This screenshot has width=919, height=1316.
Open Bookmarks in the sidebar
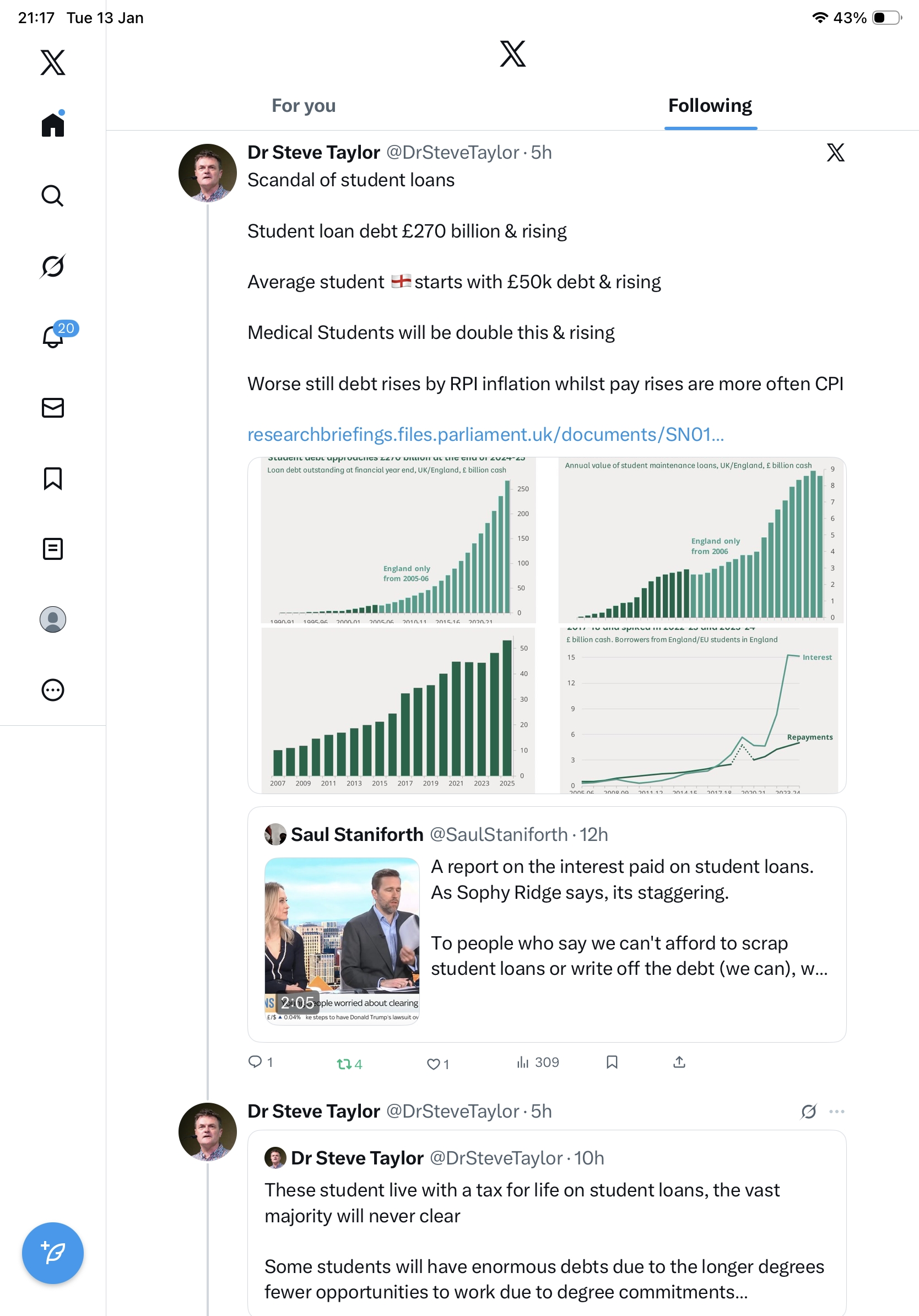[x=53, y=478]
